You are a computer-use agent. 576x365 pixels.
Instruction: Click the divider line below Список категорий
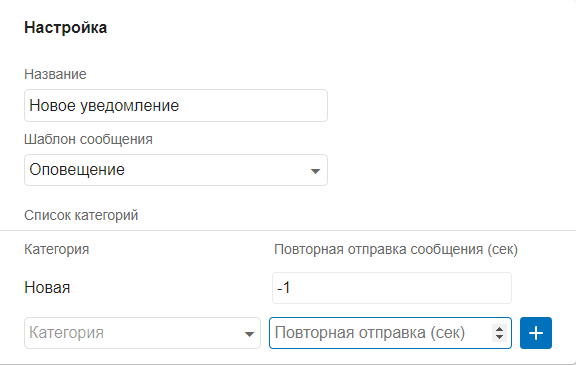[x=288, y=231]
